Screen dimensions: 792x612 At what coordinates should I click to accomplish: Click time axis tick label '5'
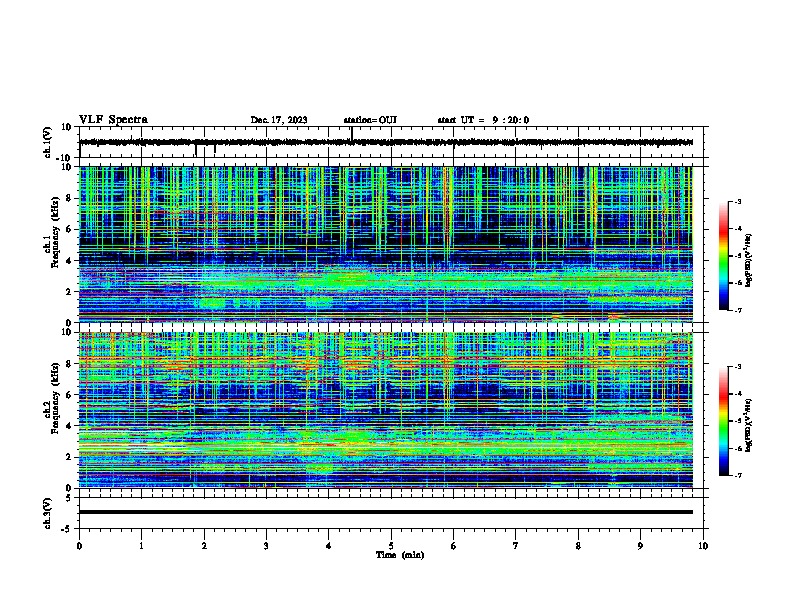pos(391,546)
